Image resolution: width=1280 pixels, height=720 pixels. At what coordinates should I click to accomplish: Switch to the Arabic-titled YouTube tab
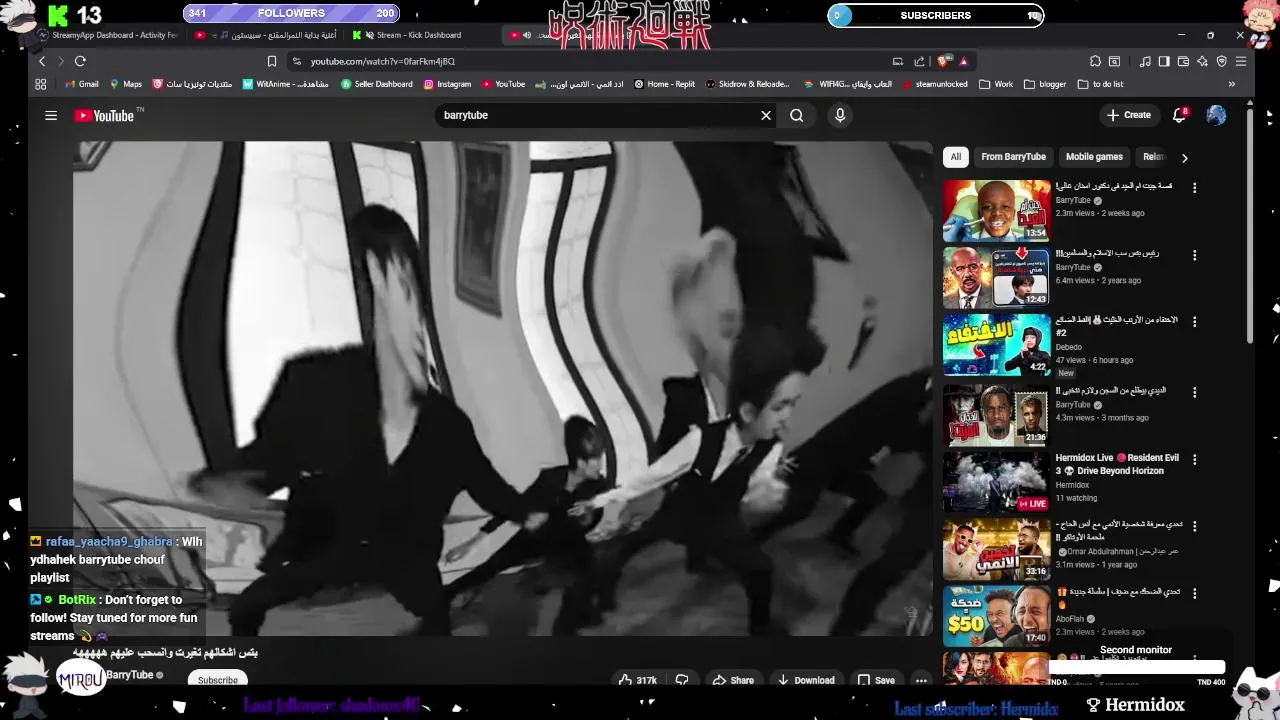264,35
